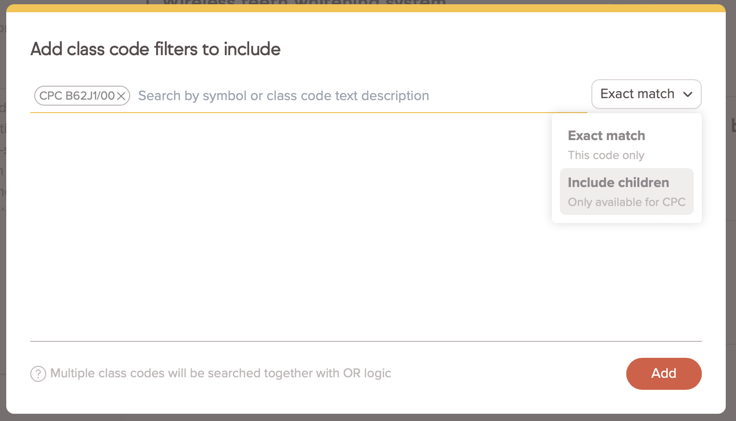
Task: Select the Exact match option in list
Action: pyautogui.click(x=627, y=145)
